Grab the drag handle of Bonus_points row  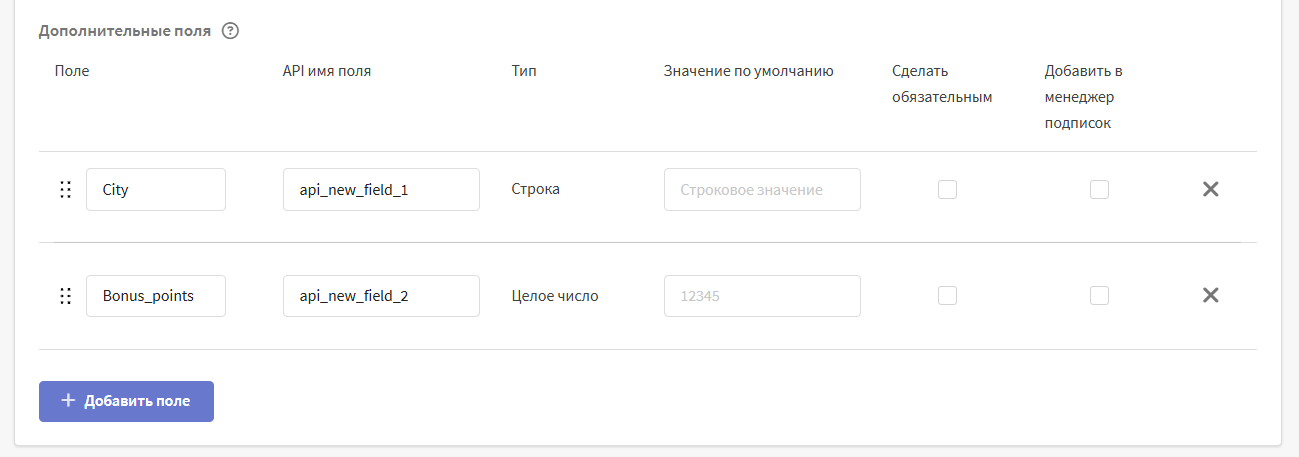(x=65, y=296)
